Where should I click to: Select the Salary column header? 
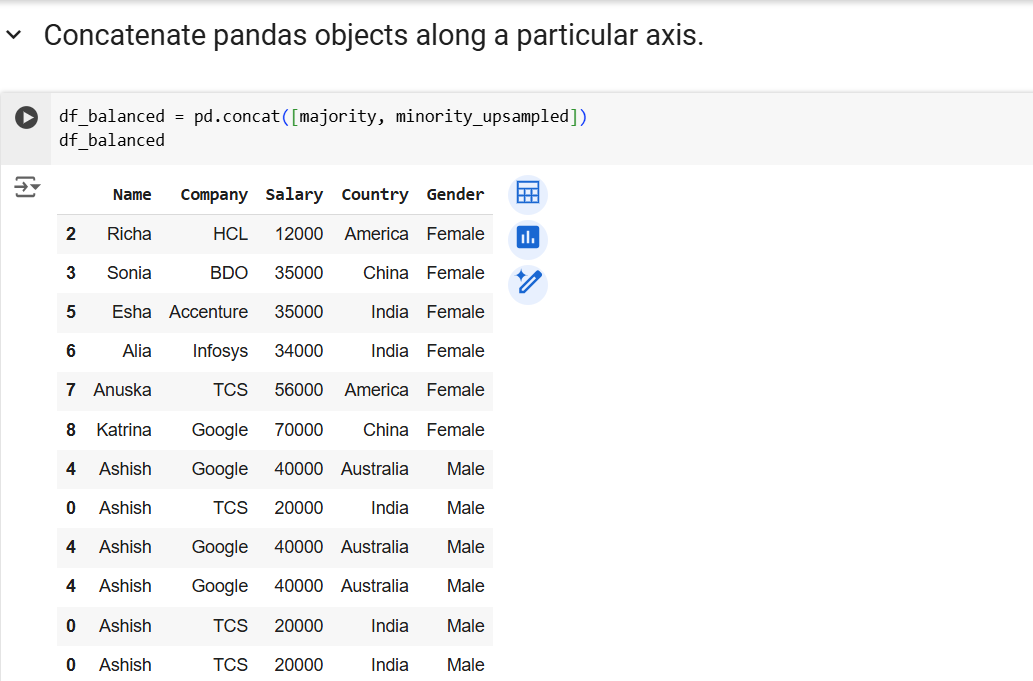(x=294, y=195)
